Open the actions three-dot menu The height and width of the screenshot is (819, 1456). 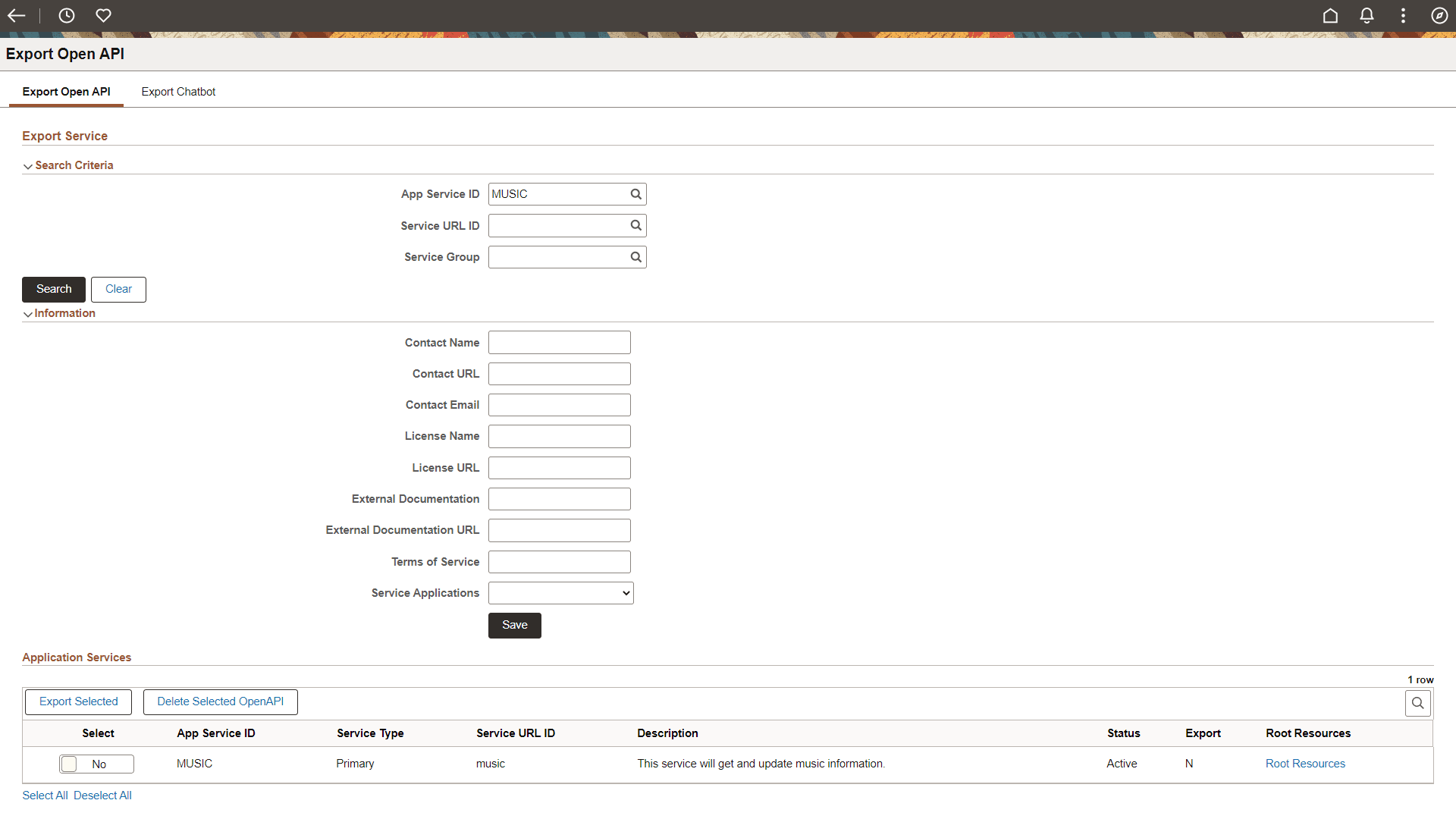1403,15
